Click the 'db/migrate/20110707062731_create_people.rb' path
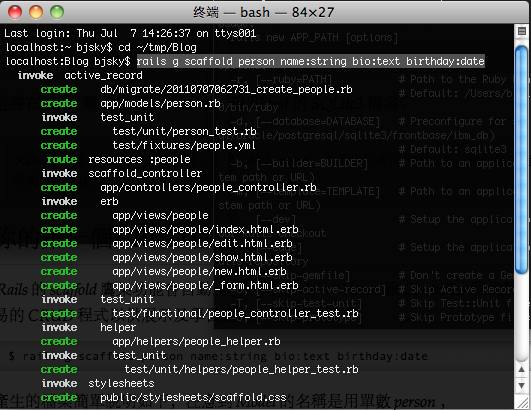Image resolution: width=531 pixels, height=410 pixels. [x=226, y=89]
